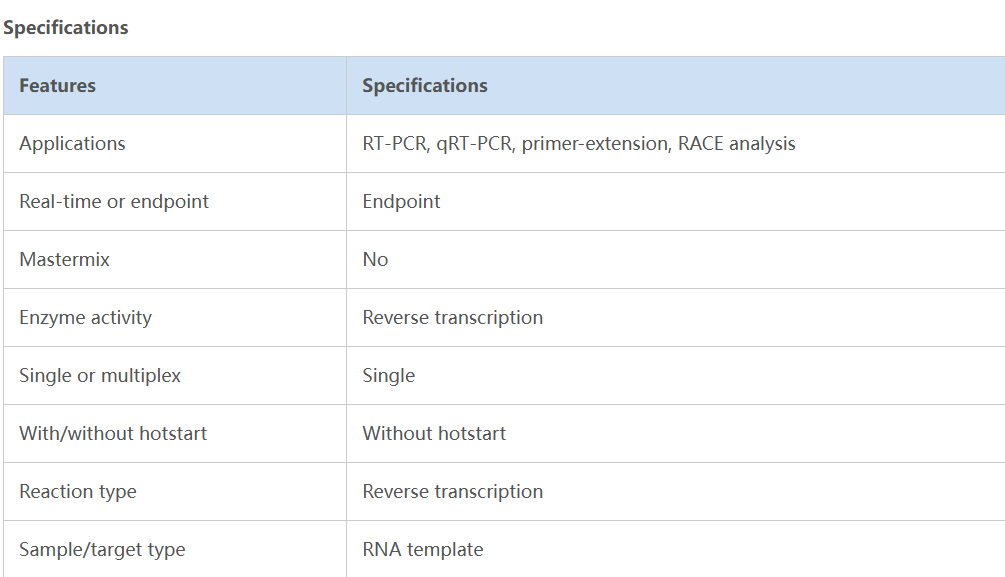Screen dimensions: 1005x577
Task: Click the Endpoint value cell
Action: [401, 201]
